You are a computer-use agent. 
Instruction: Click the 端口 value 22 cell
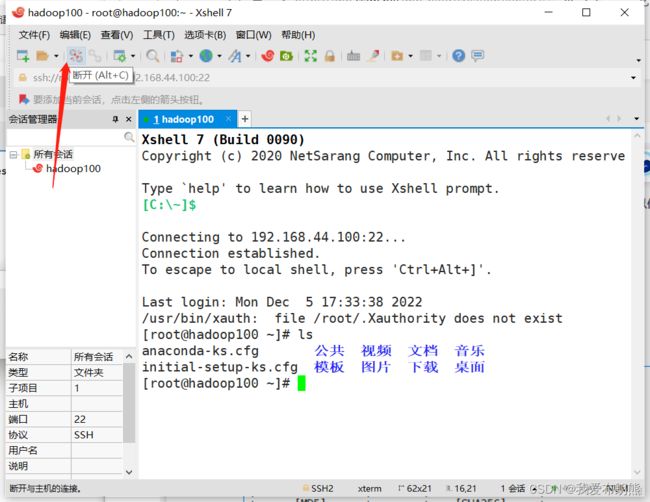(97, 419)
